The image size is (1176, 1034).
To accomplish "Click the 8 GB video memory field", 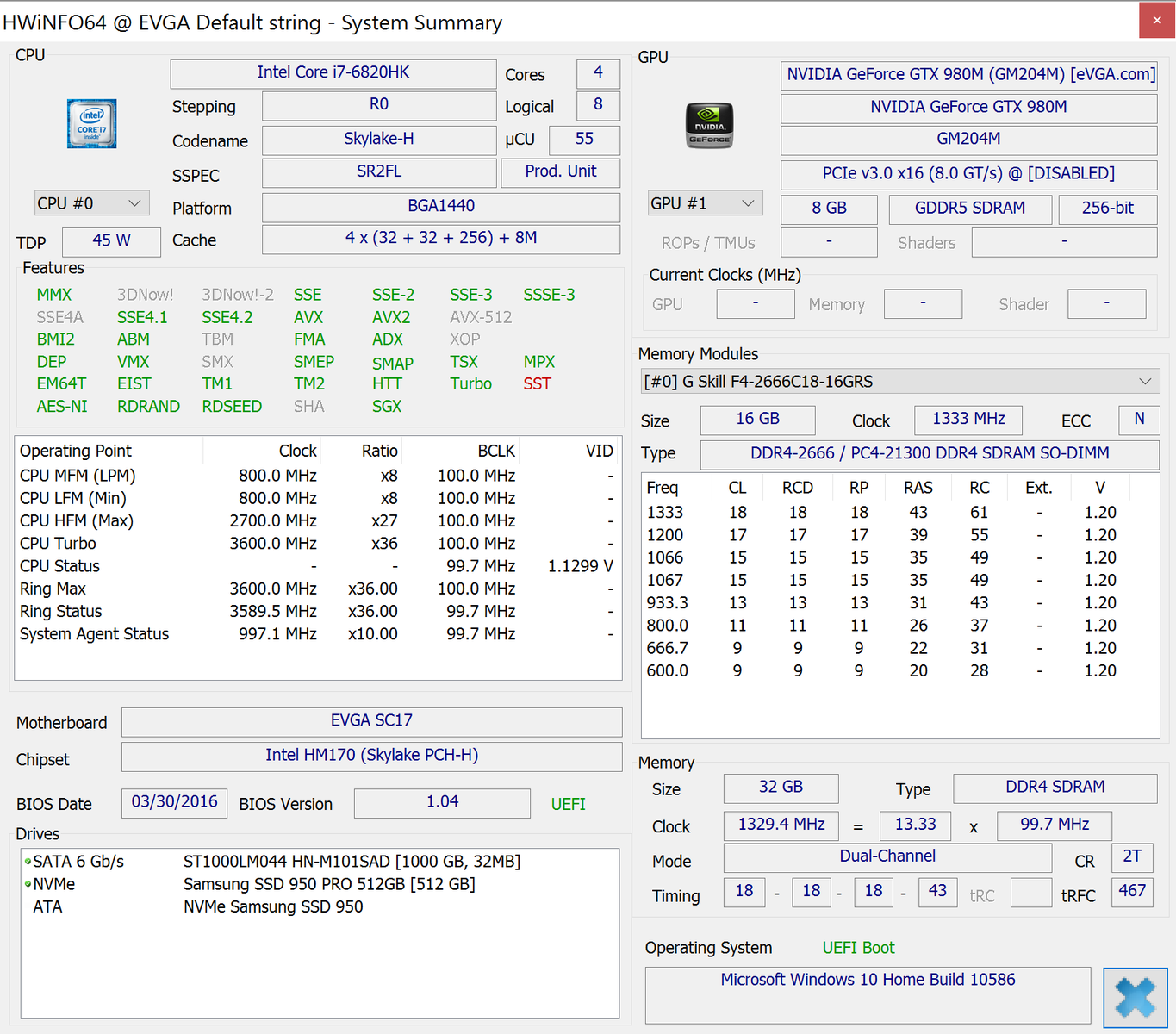I will point(829,209).
